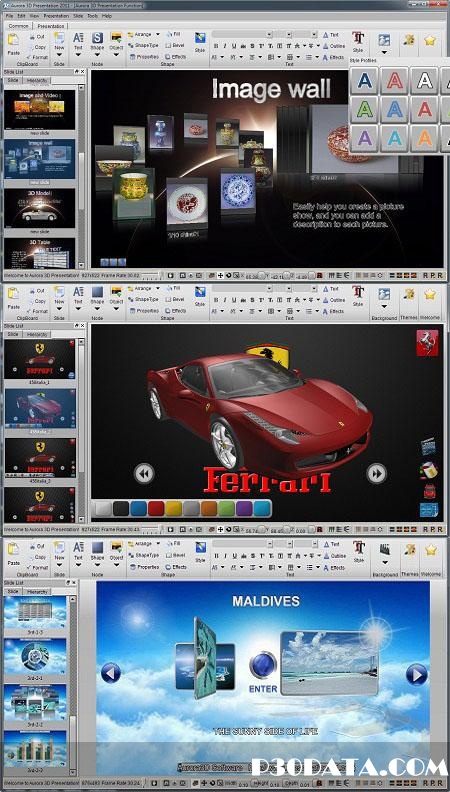Viewport: 450px width, 792px height.
Task: Toggle Italic in the middle window
Action: (225, 300)
